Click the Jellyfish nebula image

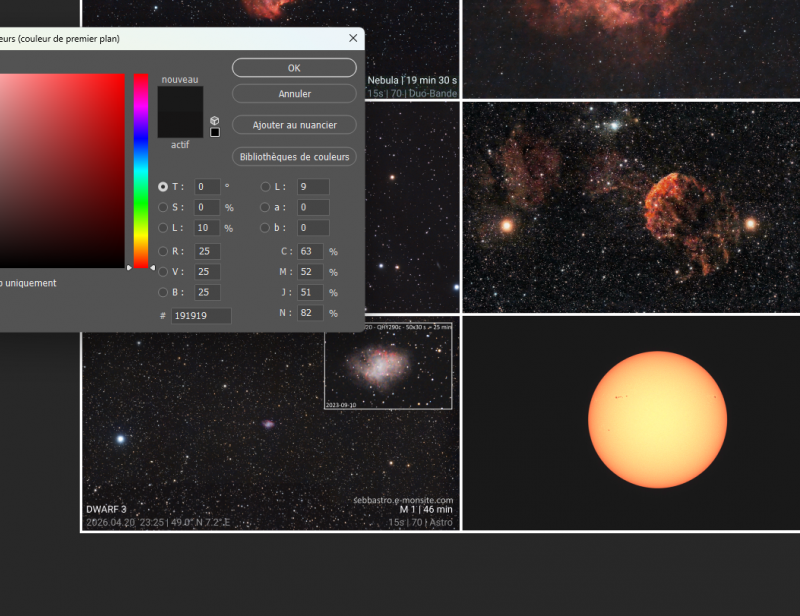click(631, 207)
